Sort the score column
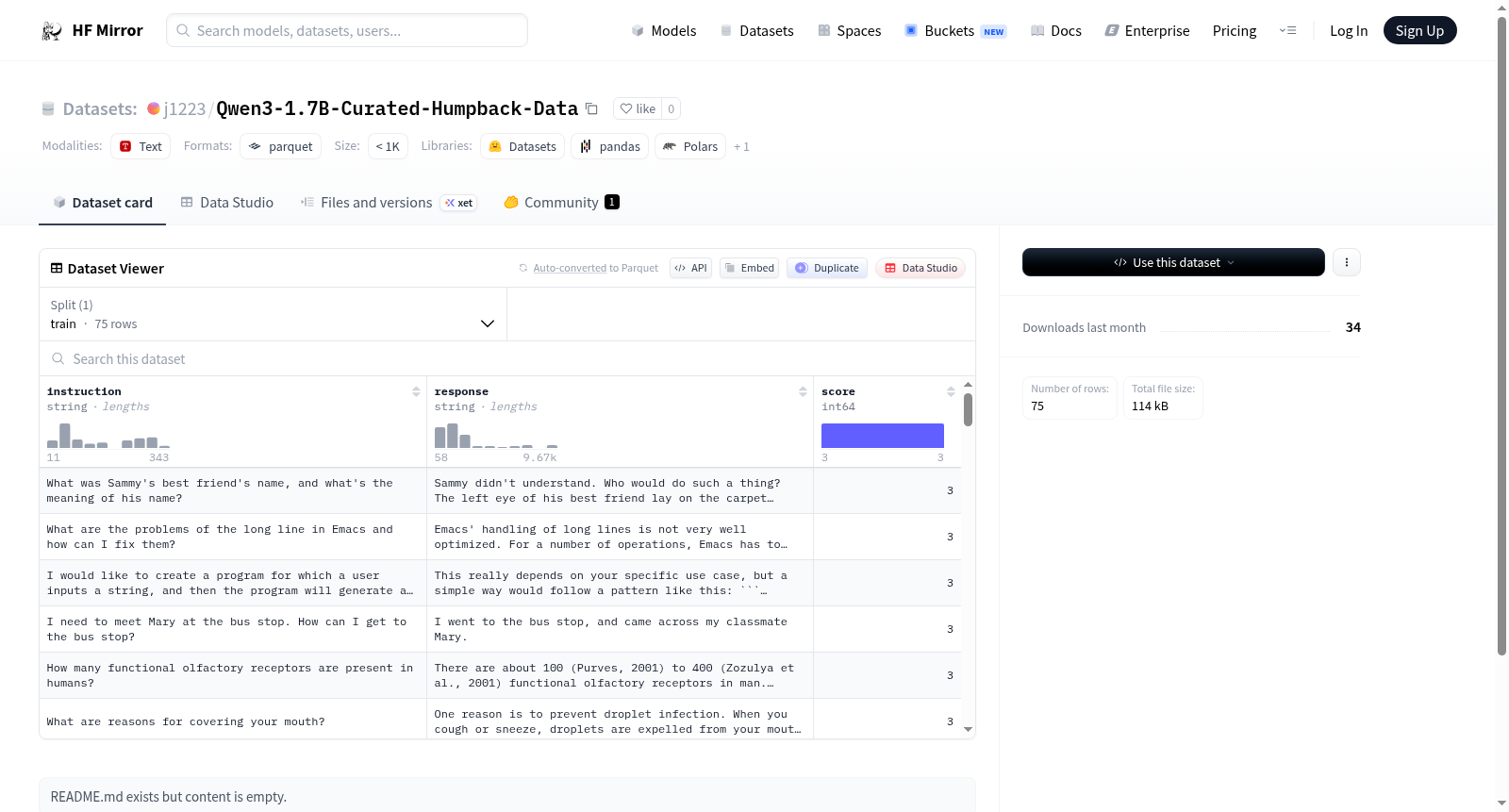The height and width of the screenshot is (812, 1509). [951, 391]
